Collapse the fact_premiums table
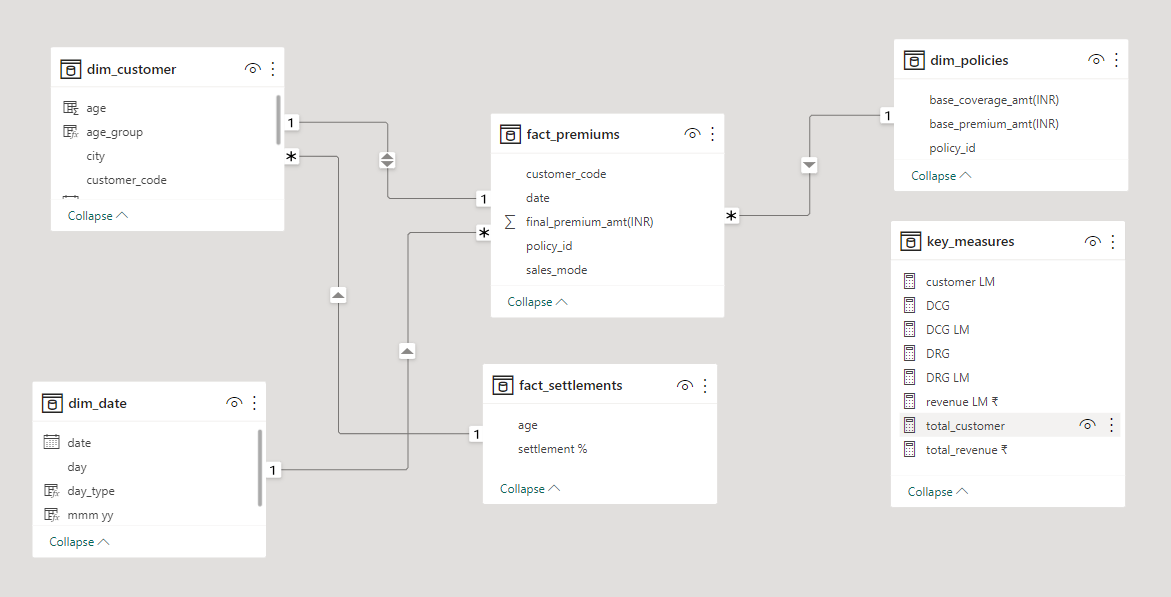1171x597 pixels. [x=530, y=301]
